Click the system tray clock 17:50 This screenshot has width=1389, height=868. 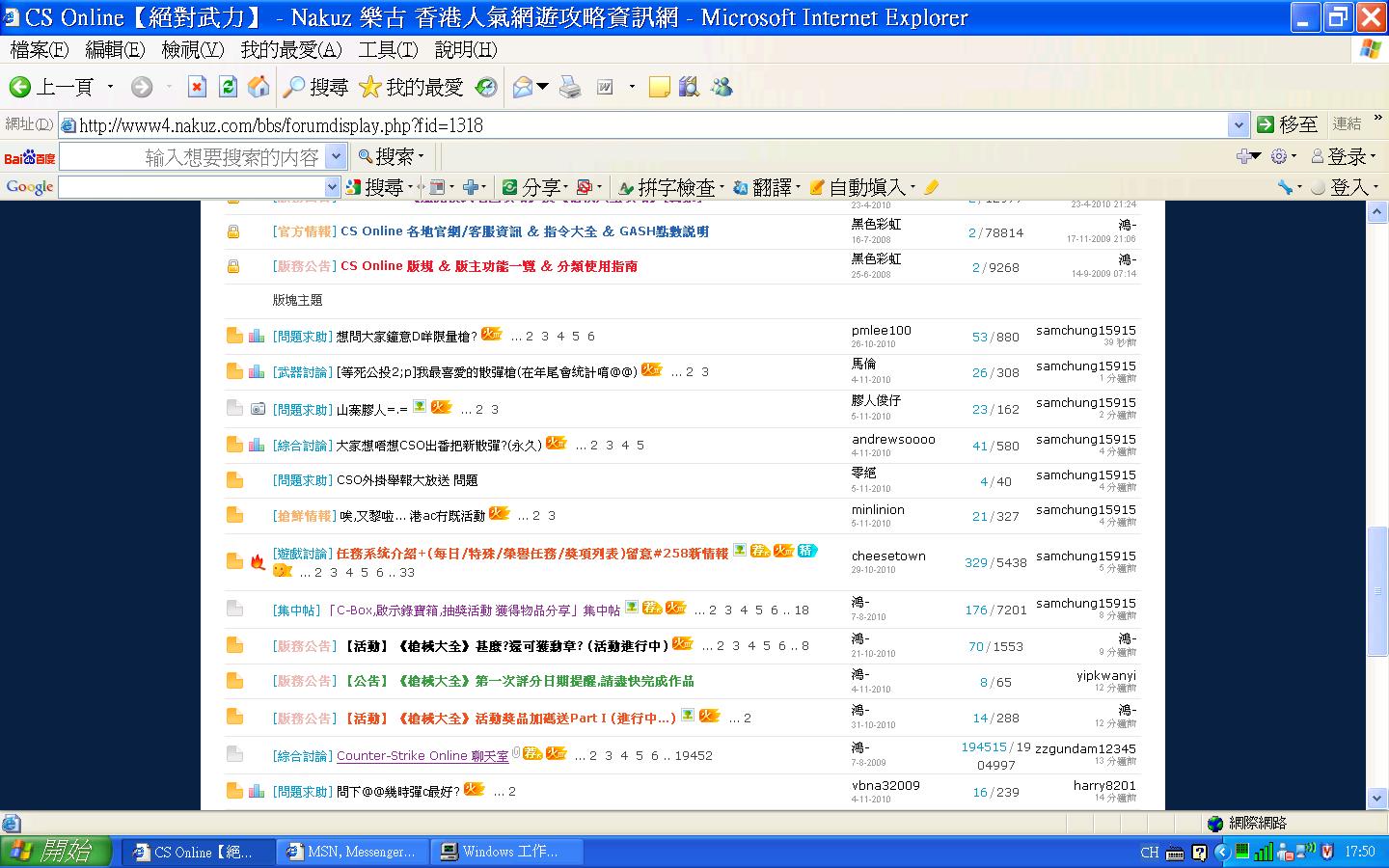[x=1359, y=852]
